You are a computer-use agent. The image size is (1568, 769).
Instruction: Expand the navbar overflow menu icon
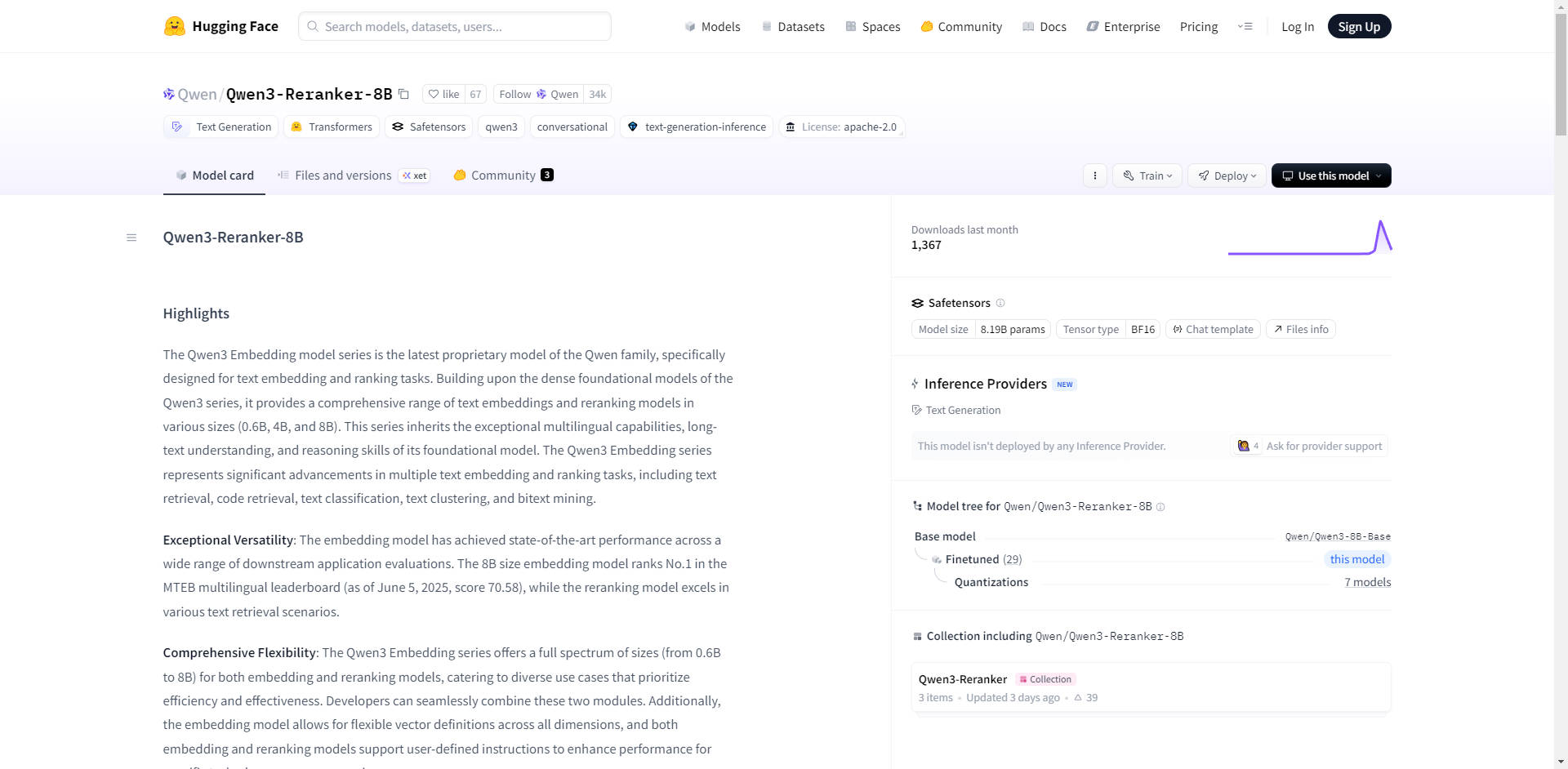(x=1245, y=26)
